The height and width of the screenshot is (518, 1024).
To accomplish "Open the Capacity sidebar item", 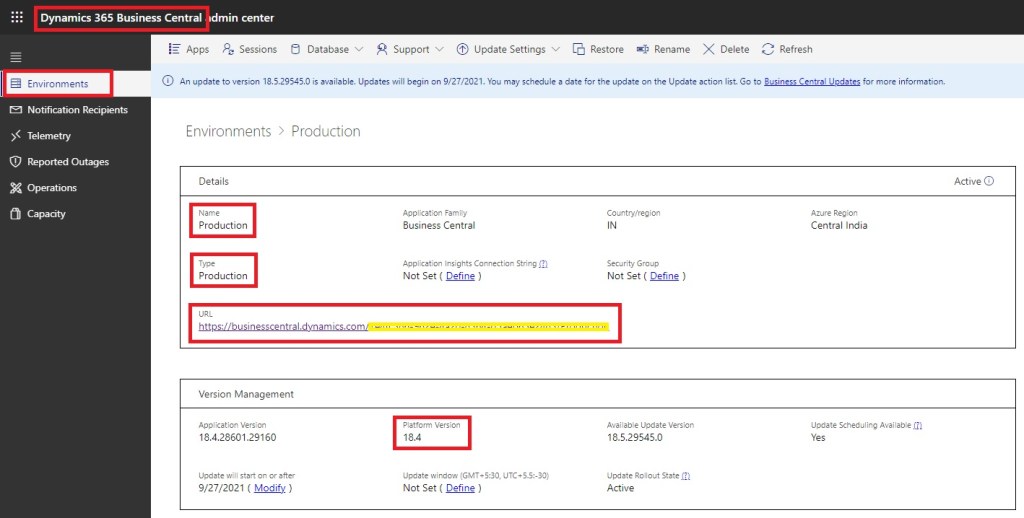I will (x=46, y=214).
